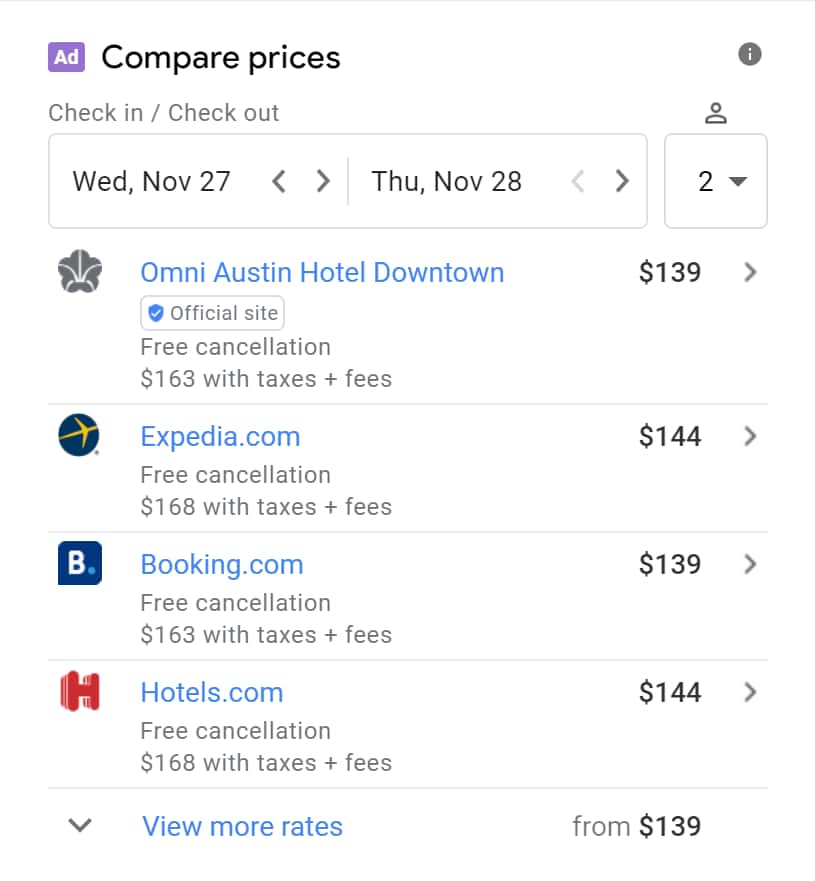
Task: Open Expedia.com rate details arrow
Action: click(751, 436)
